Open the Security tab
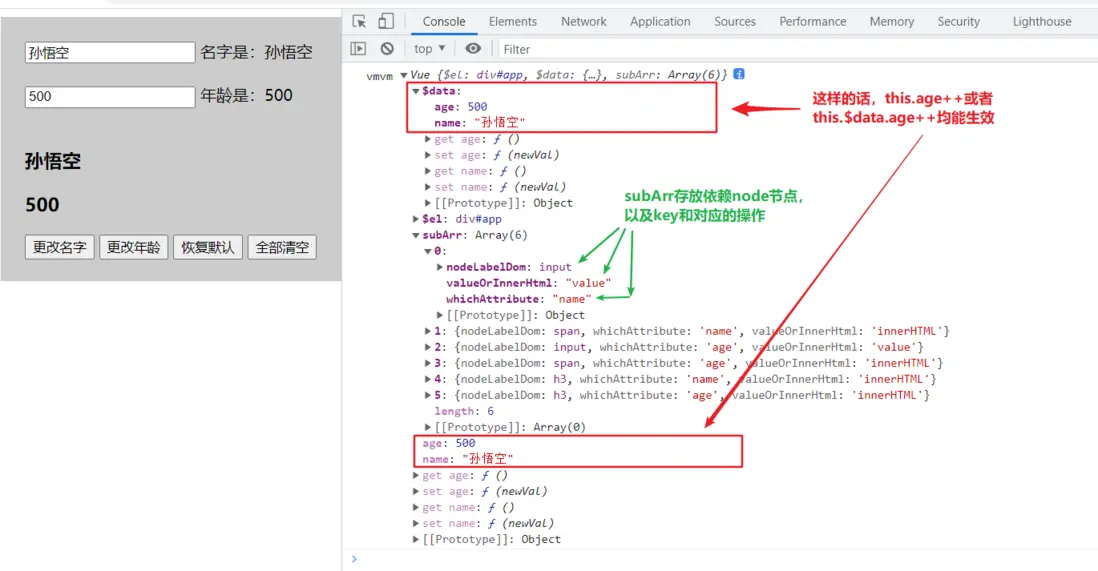Viewport: 1098px width, 571px height. coord(959,22)
